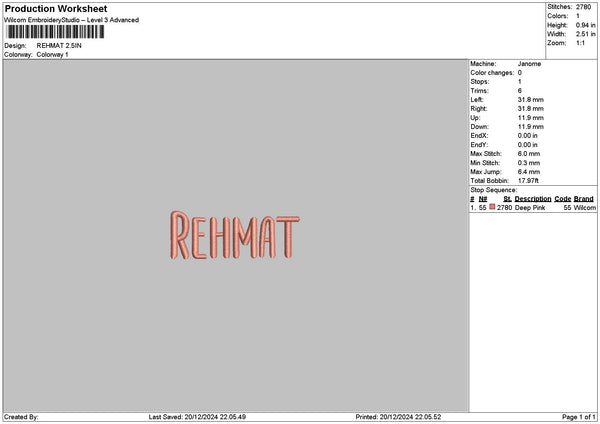Click the Total Bobbin value 17.97ft
The width and height of the screenshot is (600, 424).
[528, 181]
